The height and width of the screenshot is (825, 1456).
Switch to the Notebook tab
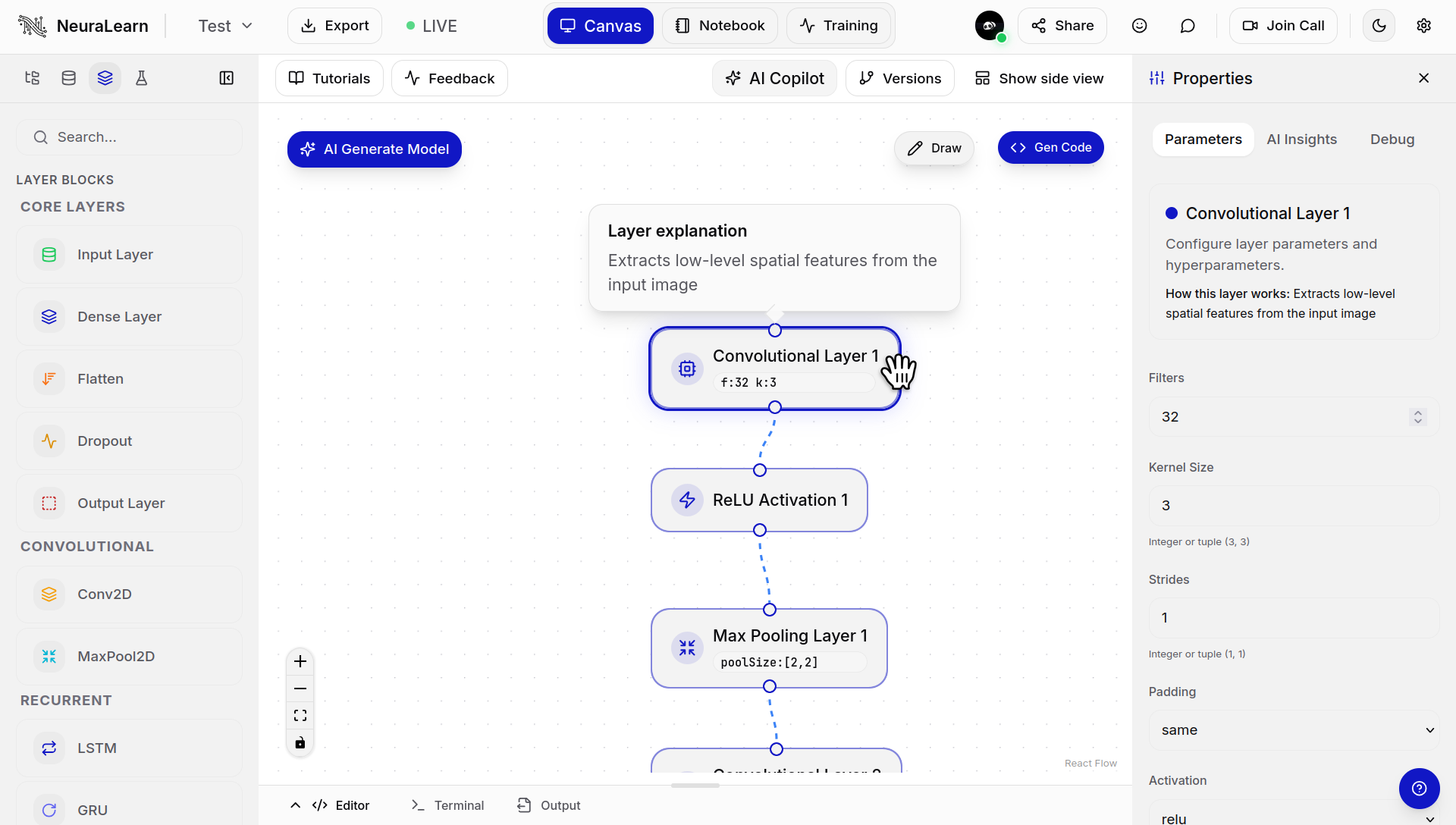click(720, 25)
